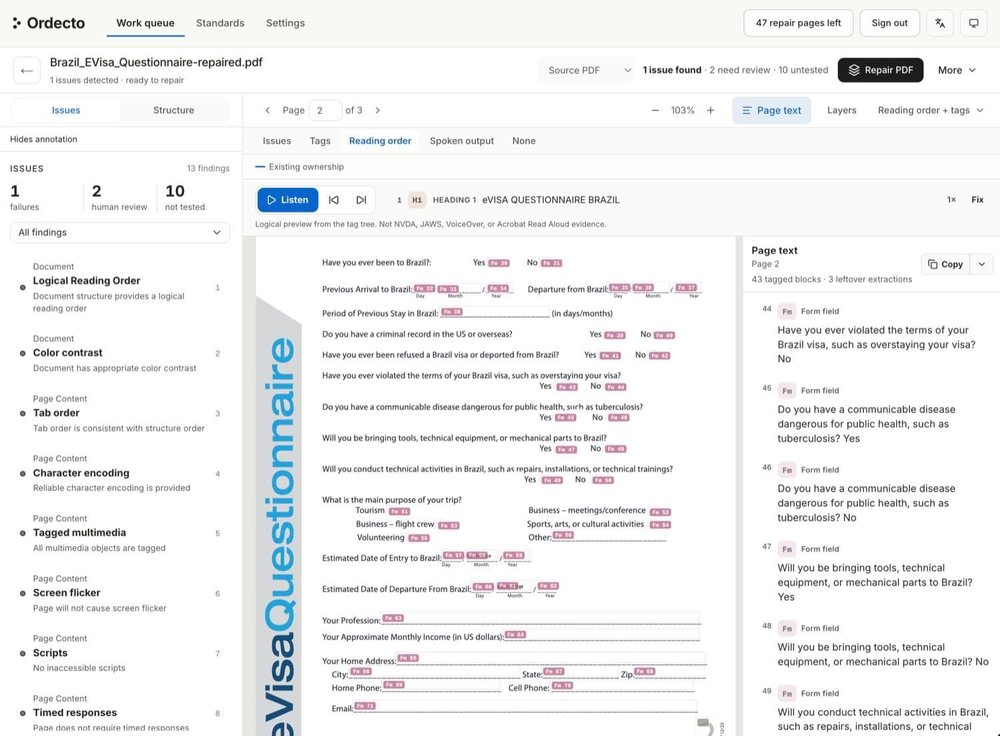The image size is (1000, 736).
Task: Switch overlay to Issues
Action: (x=277, y=141)
